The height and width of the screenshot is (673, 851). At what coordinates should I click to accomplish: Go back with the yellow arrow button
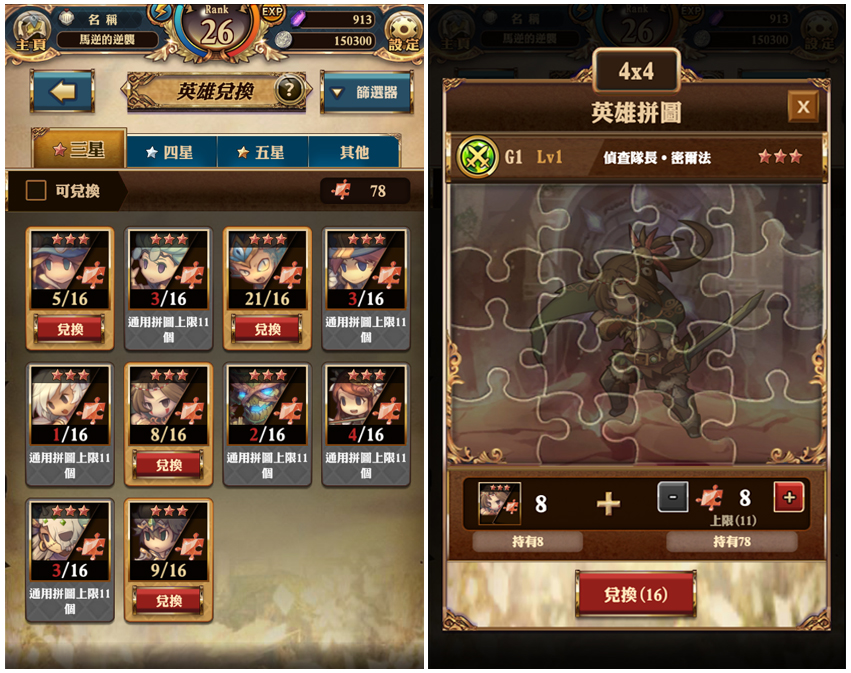coord(62,91)
